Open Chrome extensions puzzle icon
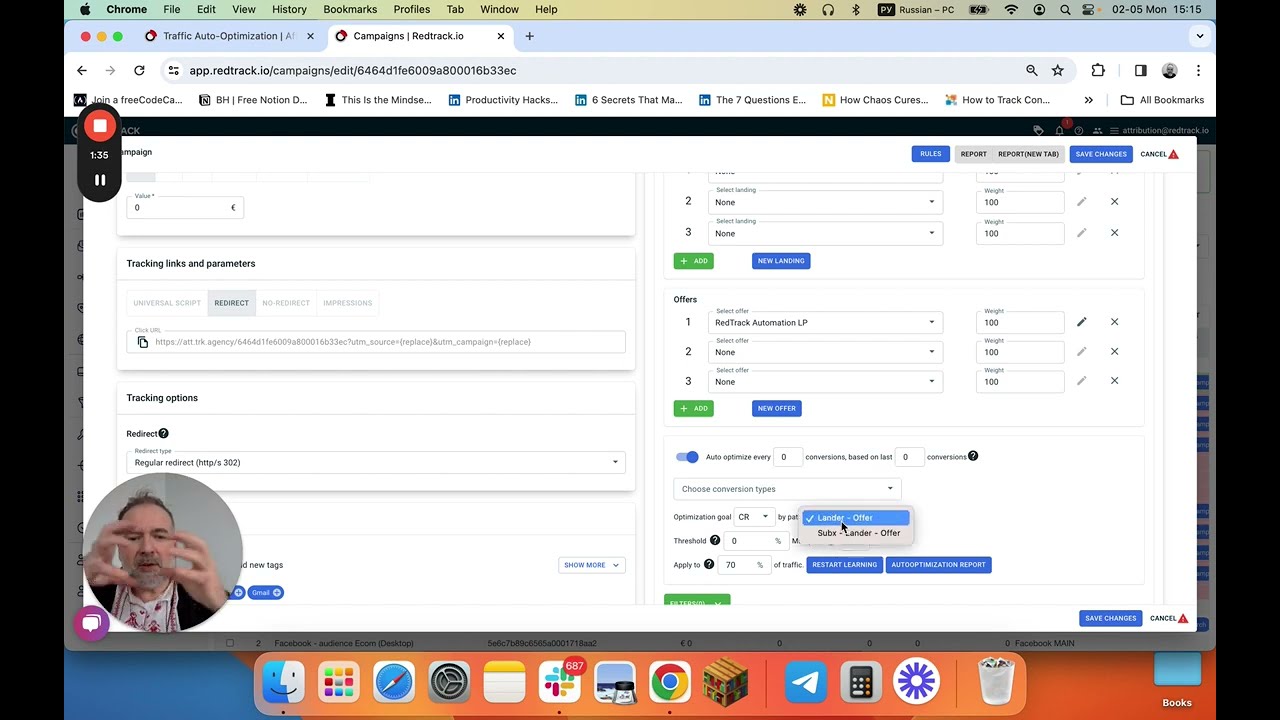Viewport: 1280px width, 720px height. coord(1098,70)
